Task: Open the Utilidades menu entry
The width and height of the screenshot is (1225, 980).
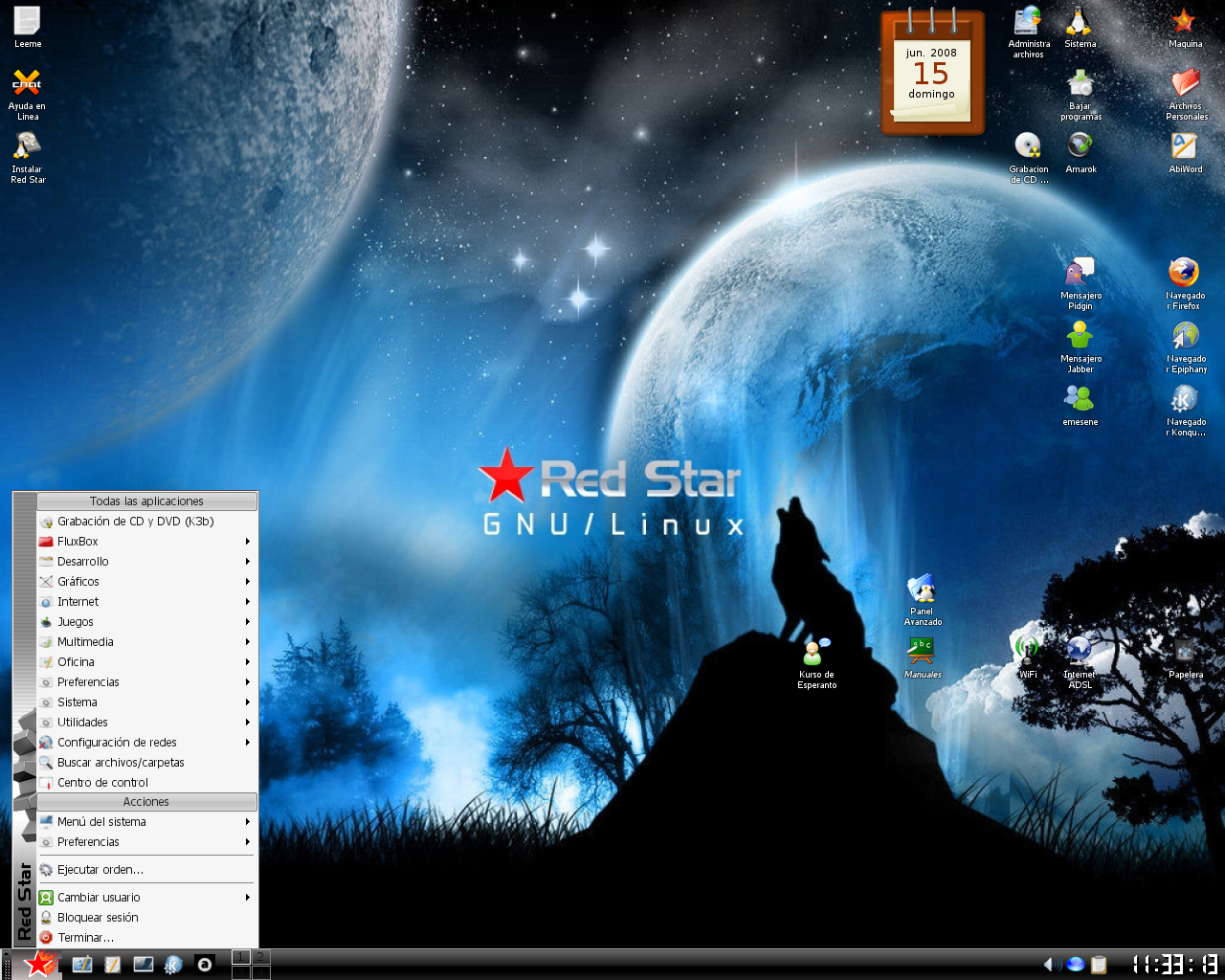Action: click(146, 723)
